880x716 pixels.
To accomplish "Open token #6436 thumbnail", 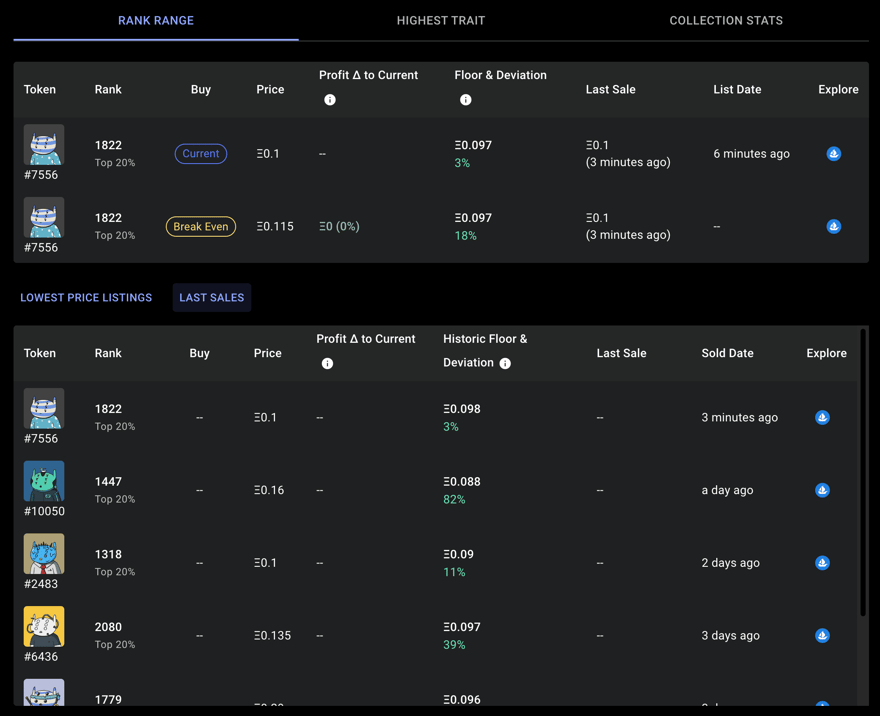I will tap(44, 627).
